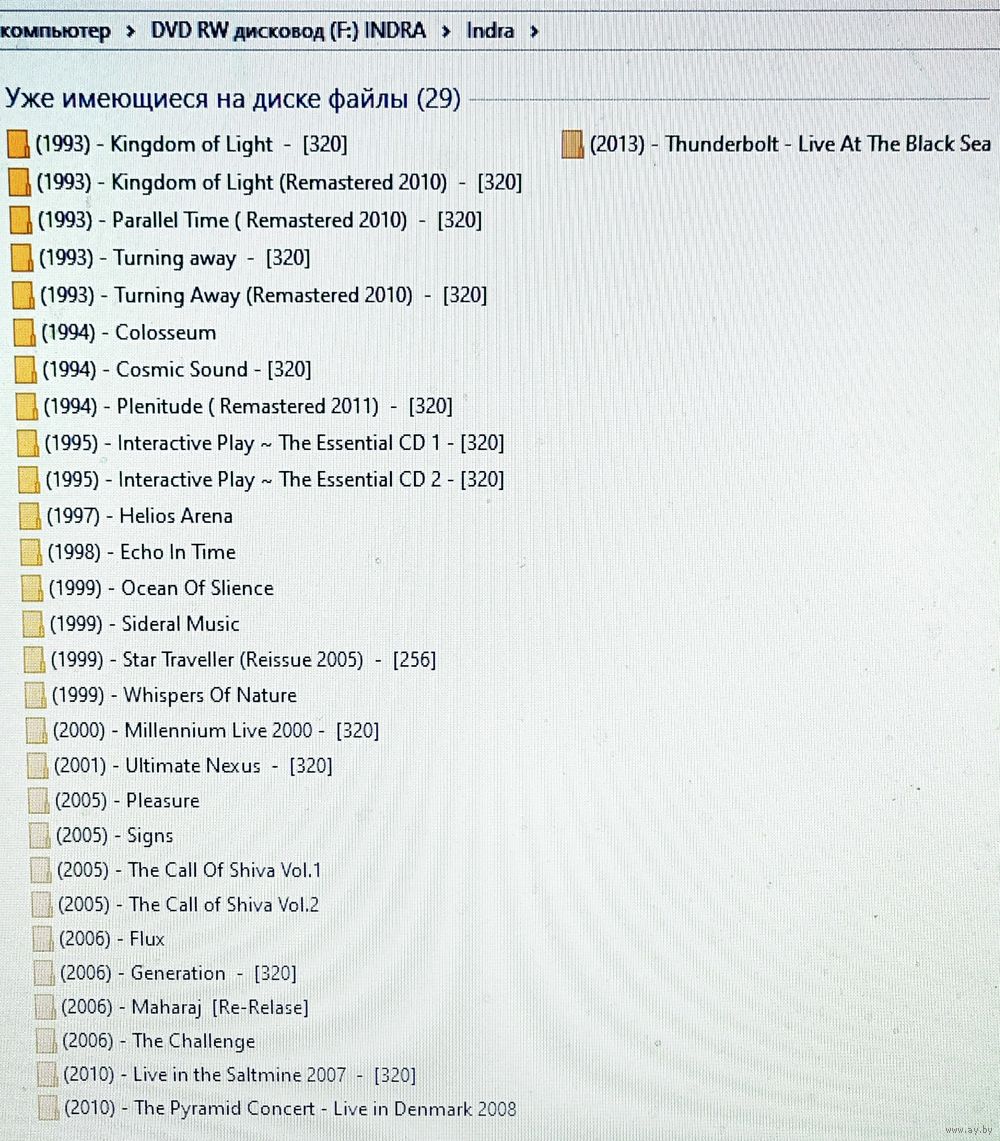Click the Whispers Of Nature folder icon
The image size is (1000, 1141).
coord(35,696)
